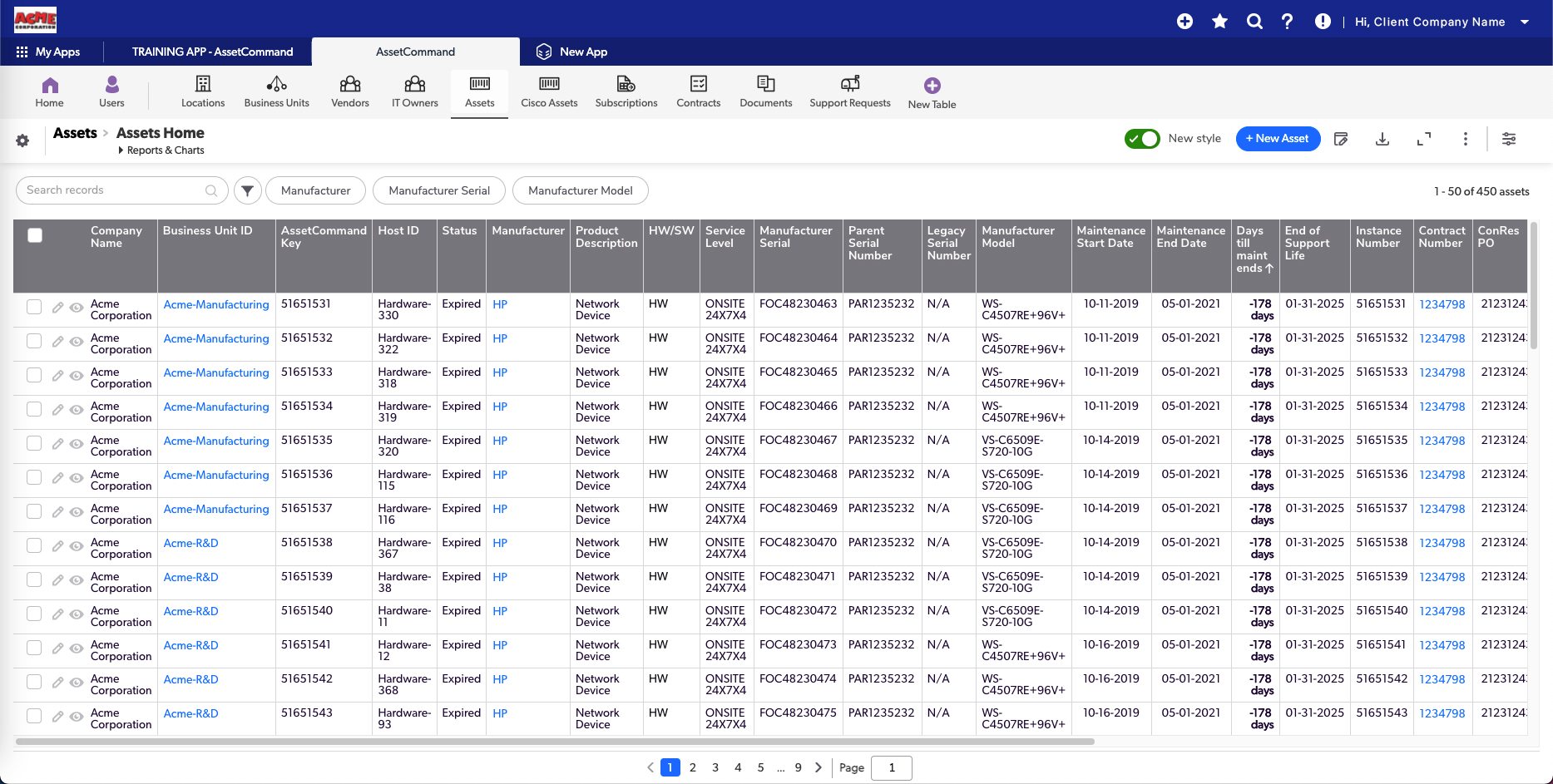Open the Home section icon
The height and width of the screenshot is (784, 1553).
pos(50,85)
